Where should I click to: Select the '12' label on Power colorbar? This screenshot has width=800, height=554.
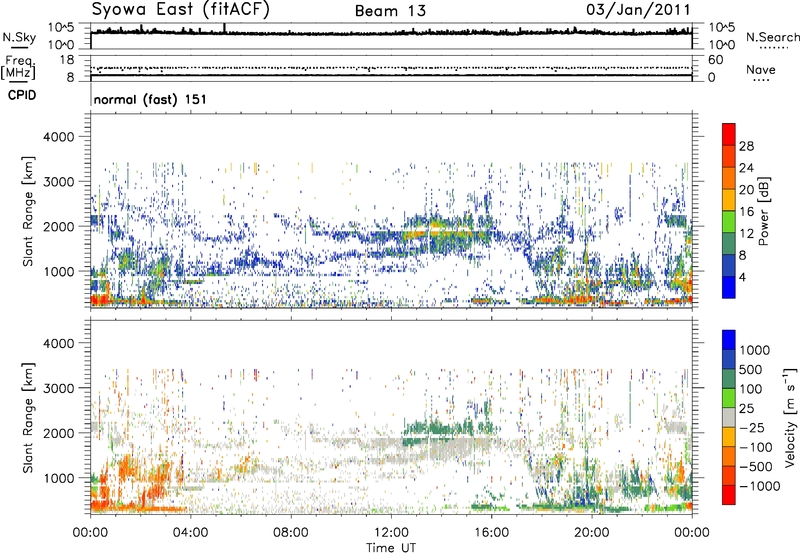(x=746, y=234)
